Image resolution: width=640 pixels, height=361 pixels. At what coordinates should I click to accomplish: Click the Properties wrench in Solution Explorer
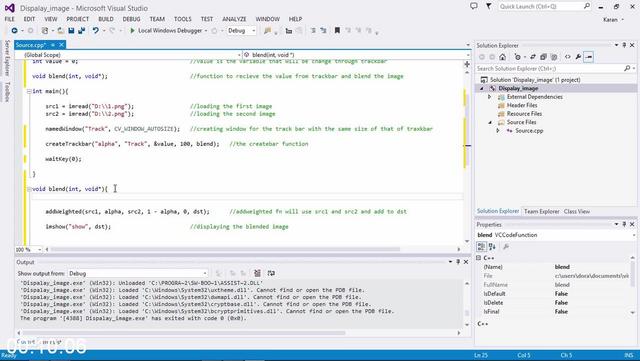(x=578, y=57)
